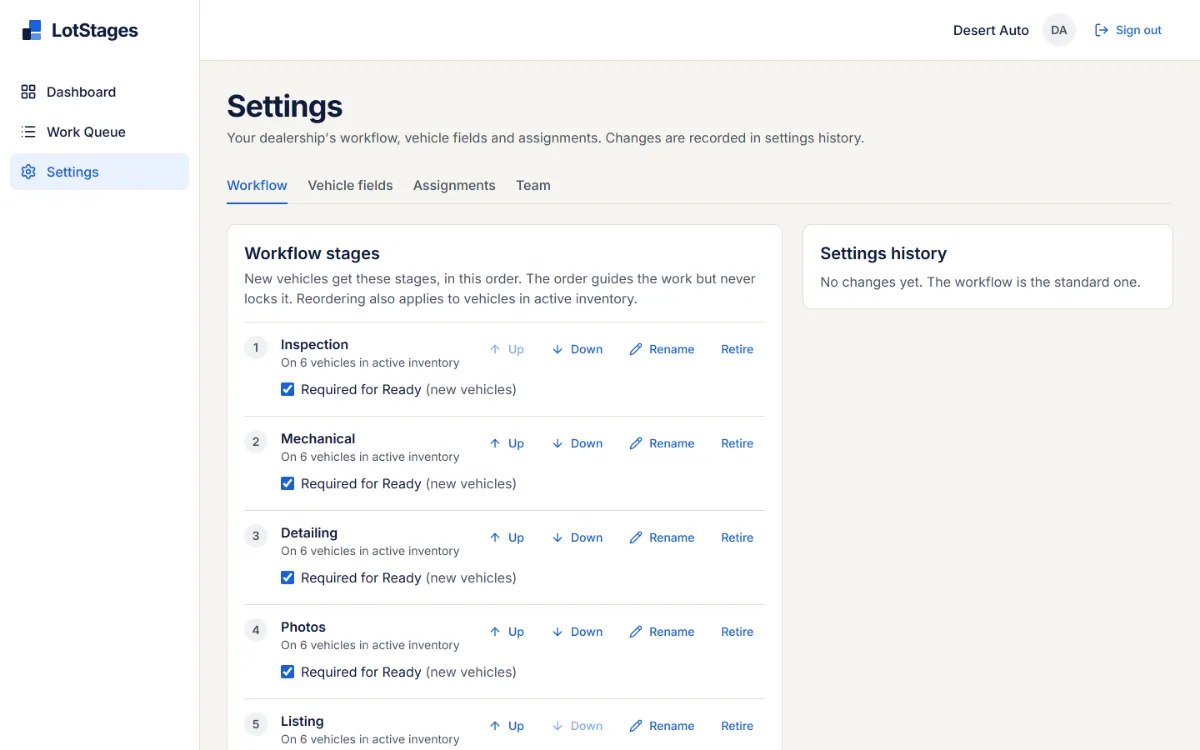Rename the Listing stage
The height and width of the screenshot is (750, 1200).
tap(662, 725)
